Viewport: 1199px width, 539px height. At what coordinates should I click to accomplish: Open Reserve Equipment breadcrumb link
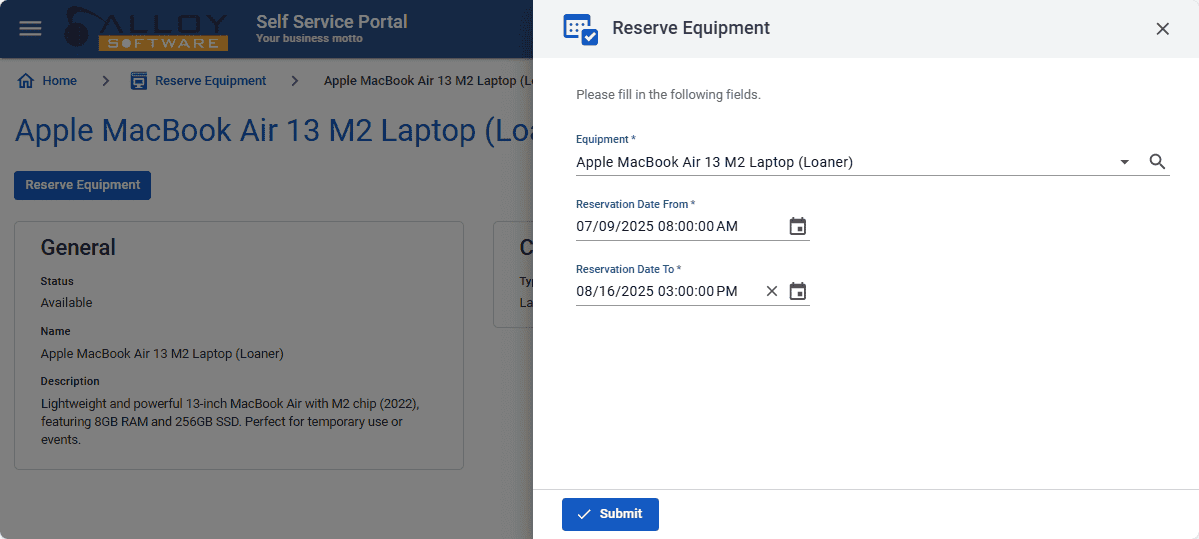tap(210, 81)
